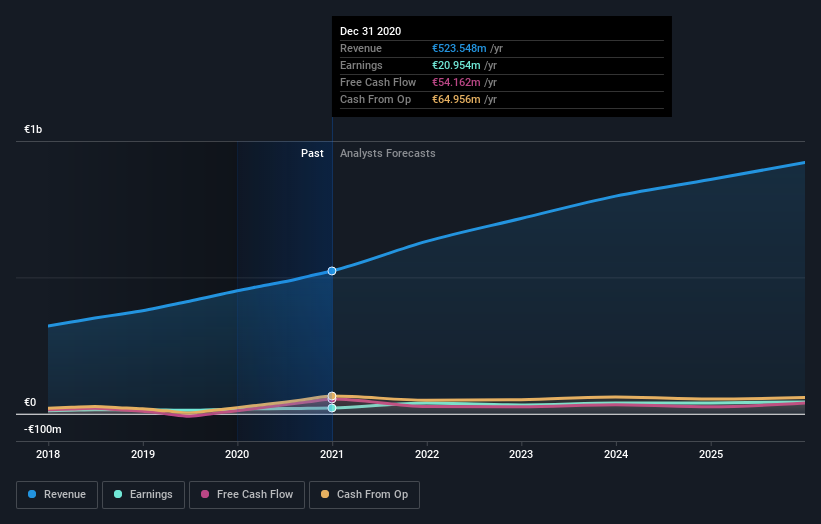The image size is (821, 524).
Task: Click the 2022 x-axis label
Action: [x=427, y=454]
